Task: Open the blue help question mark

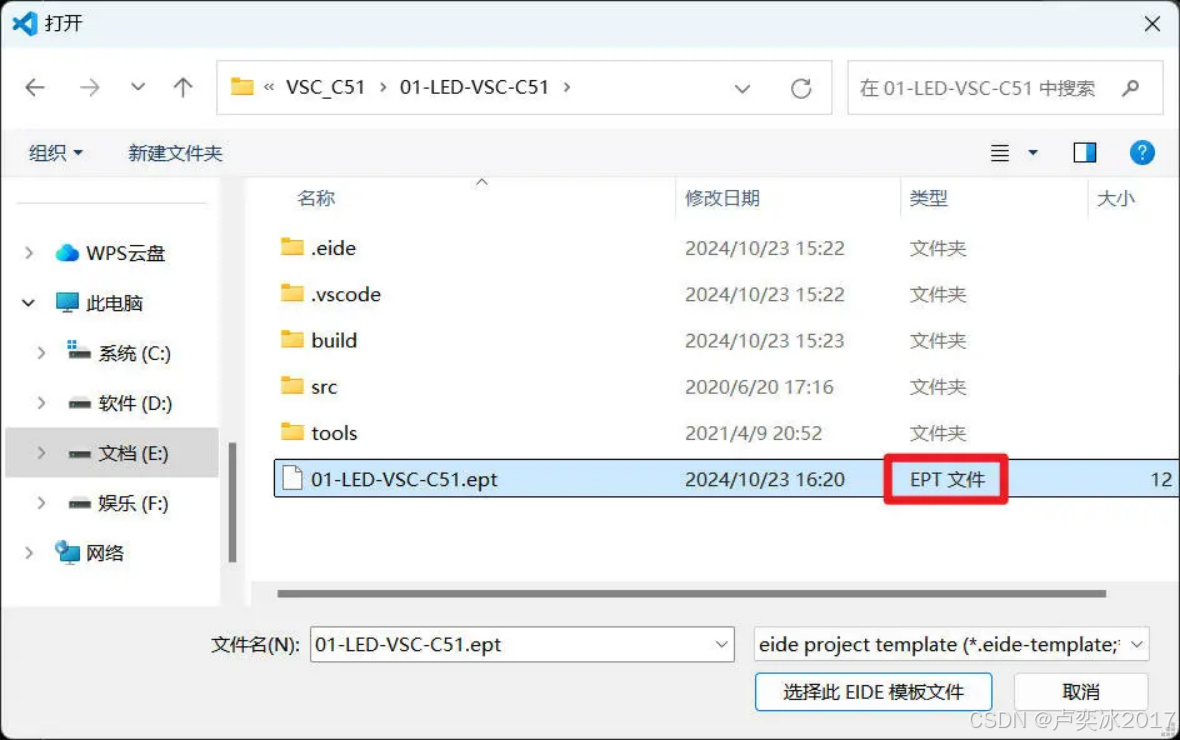Action: click(x=1142, y=153)
